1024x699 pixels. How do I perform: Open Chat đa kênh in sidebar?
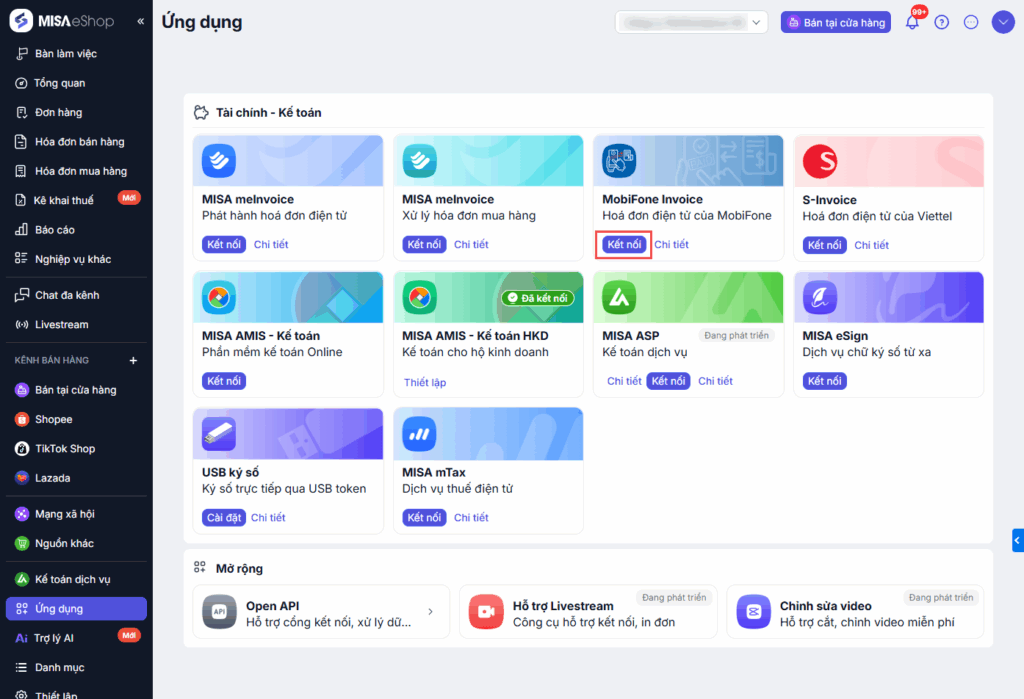pos(76,295)
